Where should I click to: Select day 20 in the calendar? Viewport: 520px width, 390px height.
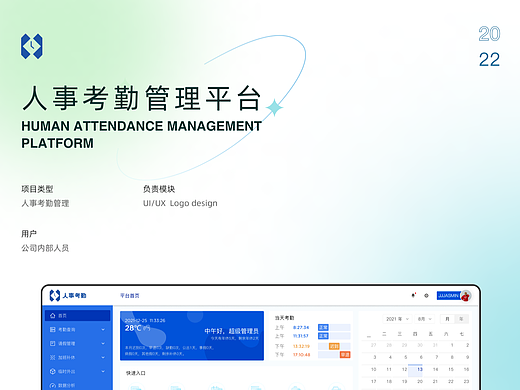point(420,381)
